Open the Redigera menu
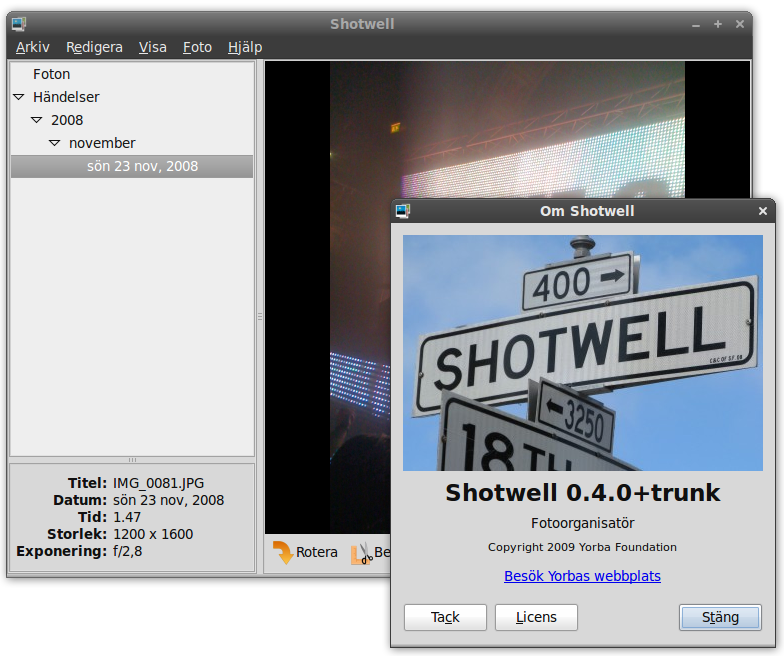Image resolution: width=784 pixels, height=656 pixels. coord(94,47)
